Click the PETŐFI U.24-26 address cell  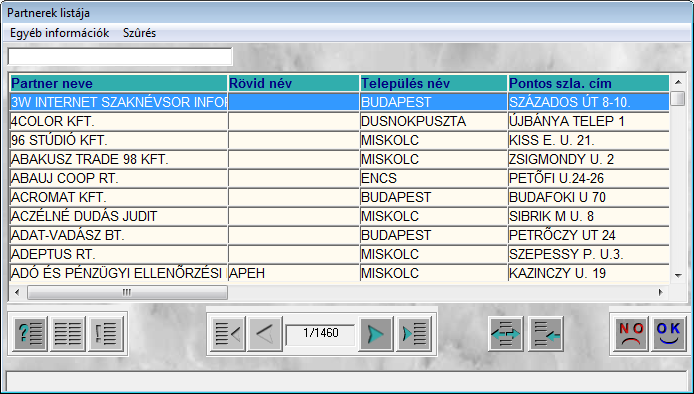(x=589, y=178)
